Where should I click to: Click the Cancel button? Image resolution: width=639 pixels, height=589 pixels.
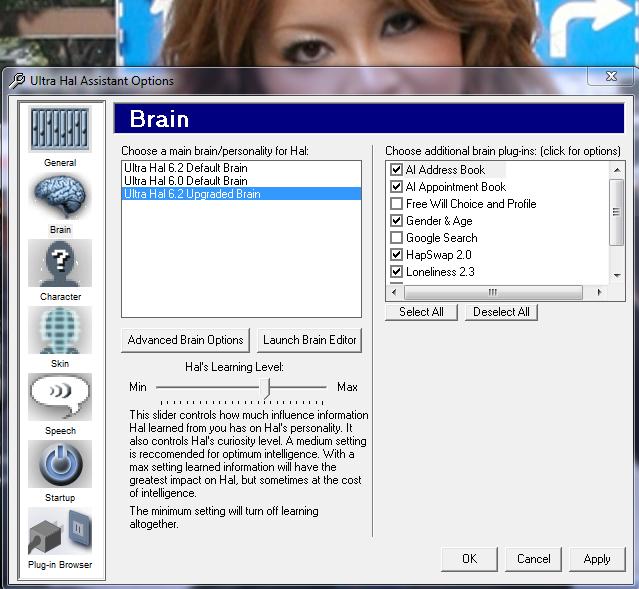pos(533,559)
